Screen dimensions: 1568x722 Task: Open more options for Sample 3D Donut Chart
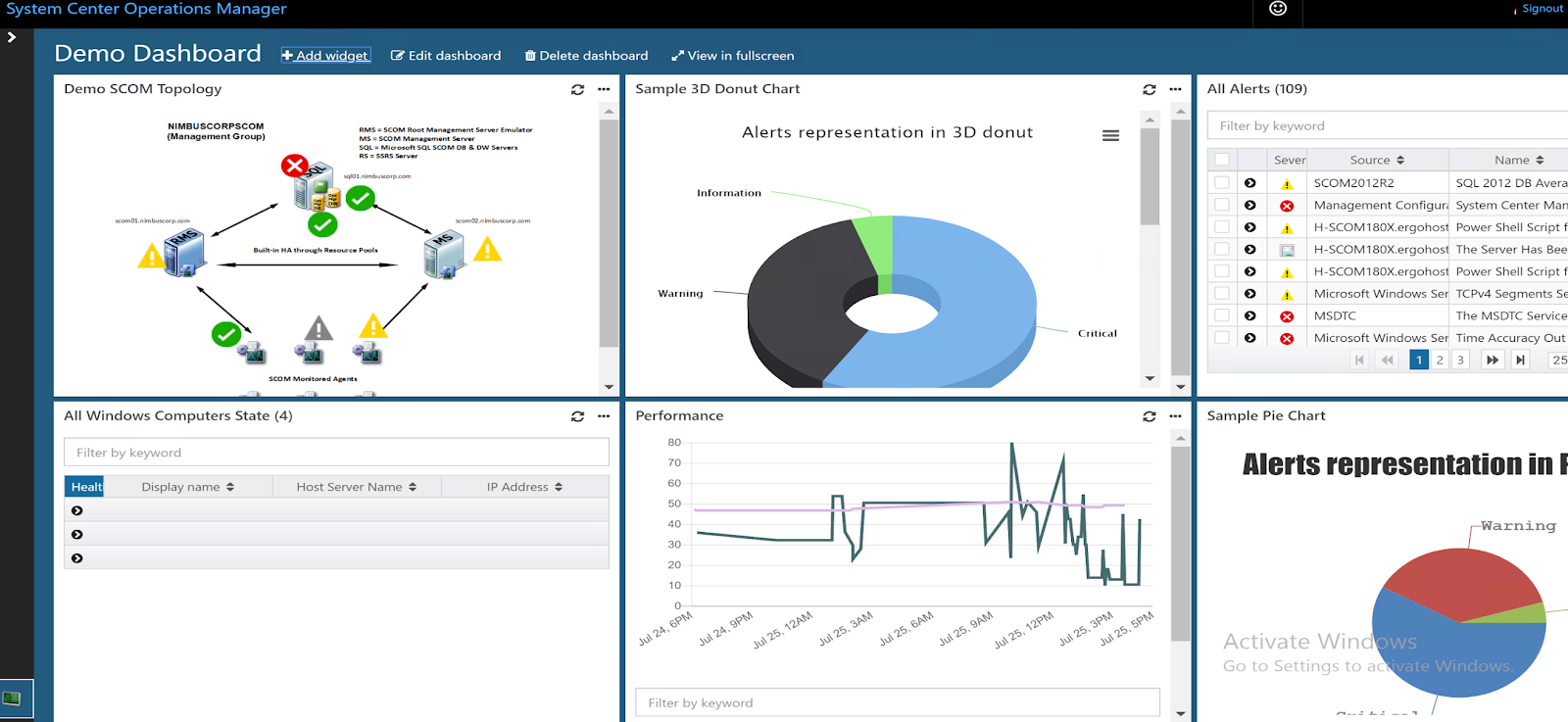[1175, 89]
